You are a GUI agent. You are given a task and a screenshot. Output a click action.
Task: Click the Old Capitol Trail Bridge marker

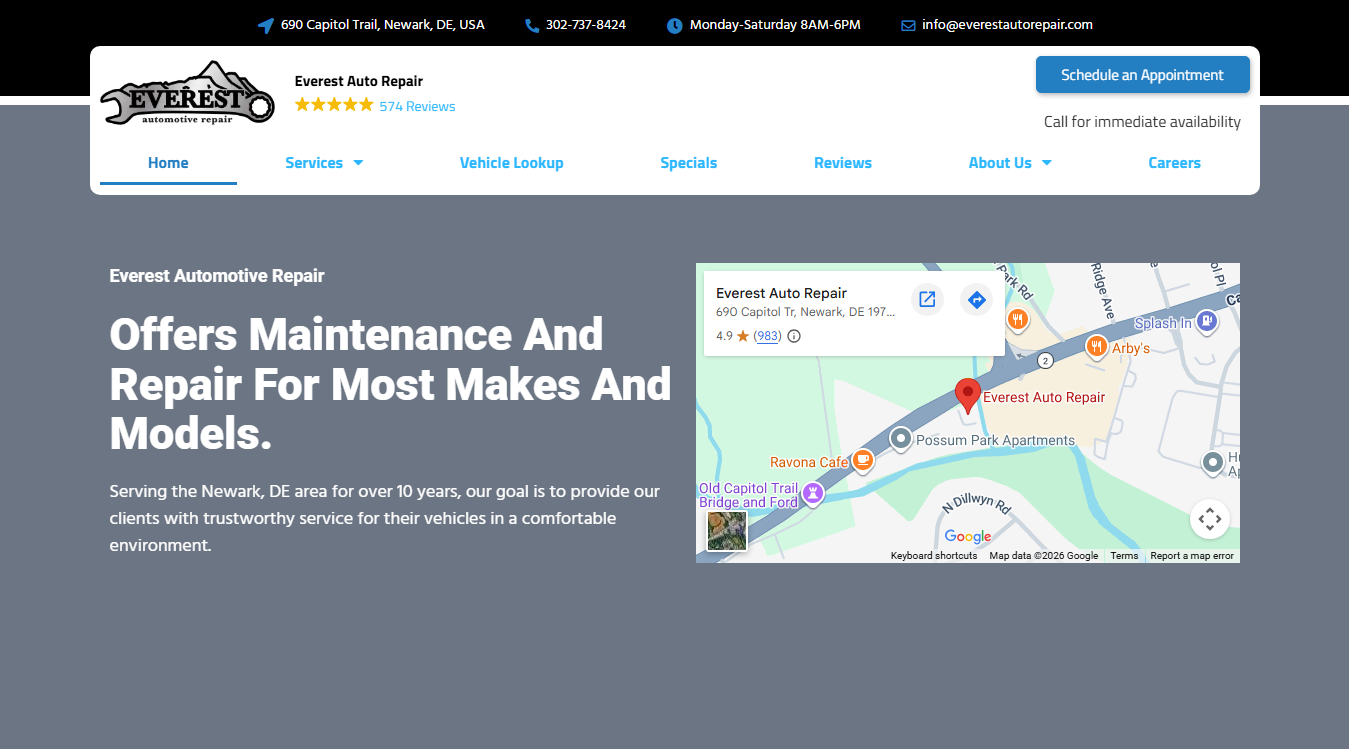[814, 493]
